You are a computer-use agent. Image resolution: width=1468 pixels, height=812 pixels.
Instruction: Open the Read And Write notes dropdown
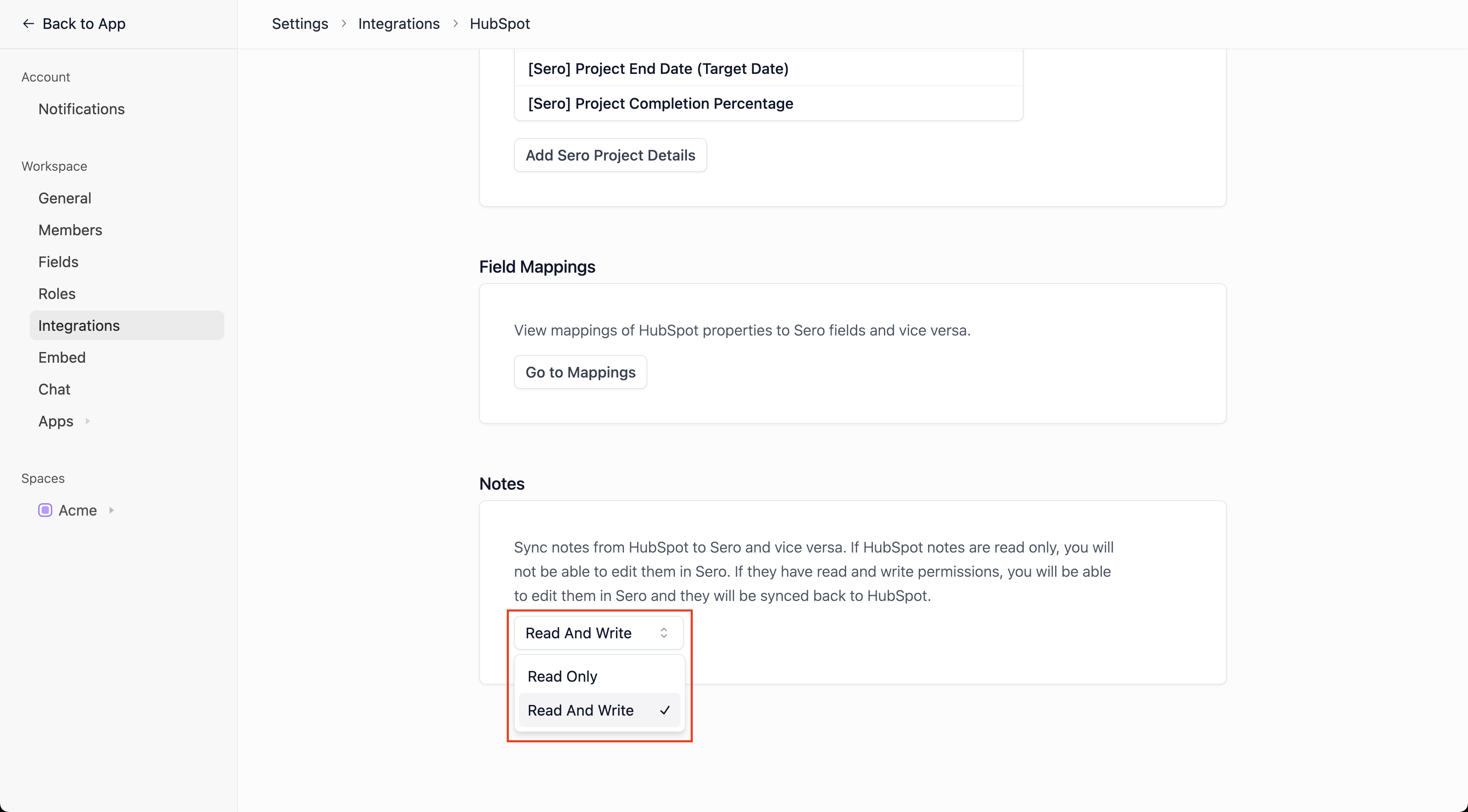tap(598, 632)
